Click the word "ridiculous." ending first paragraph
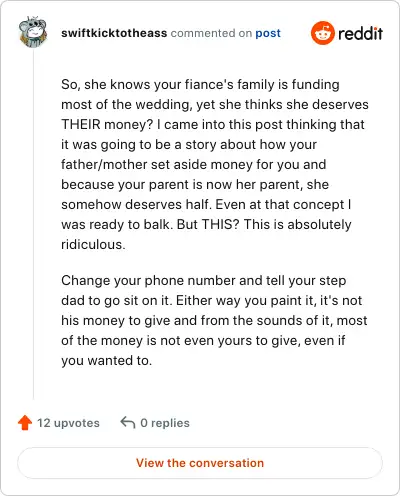400x496 pixels. pos(93,244)
